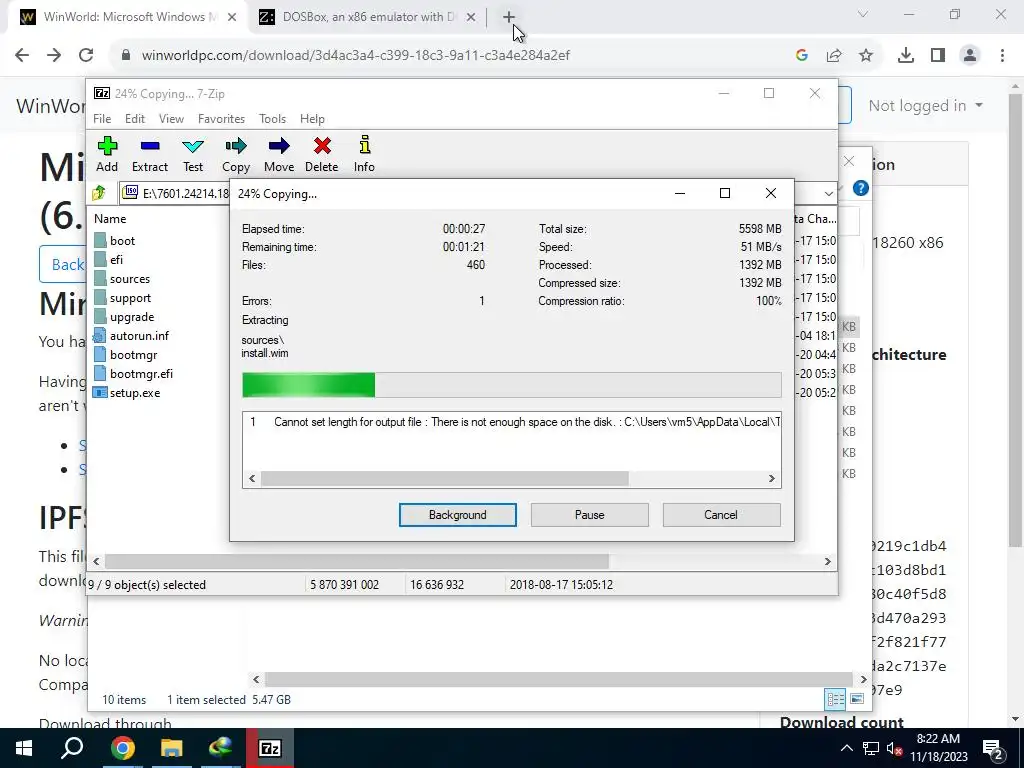
Task: Bookmark this page with star icon
Action: tap(866, 56)
